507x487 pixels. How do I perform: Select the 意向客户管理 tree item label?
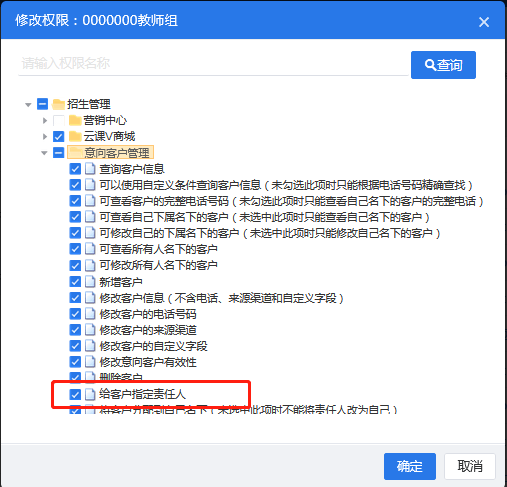click(117, 153)
